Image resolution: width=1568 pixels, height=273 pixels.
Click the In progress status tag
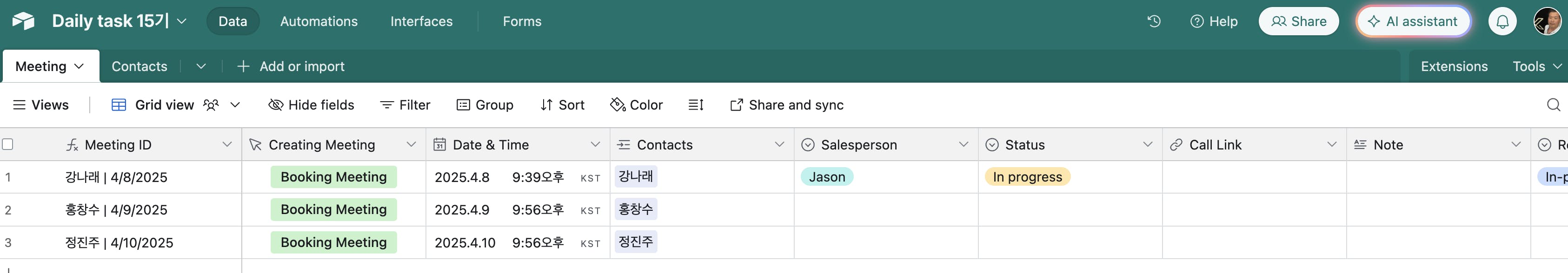1027,177
